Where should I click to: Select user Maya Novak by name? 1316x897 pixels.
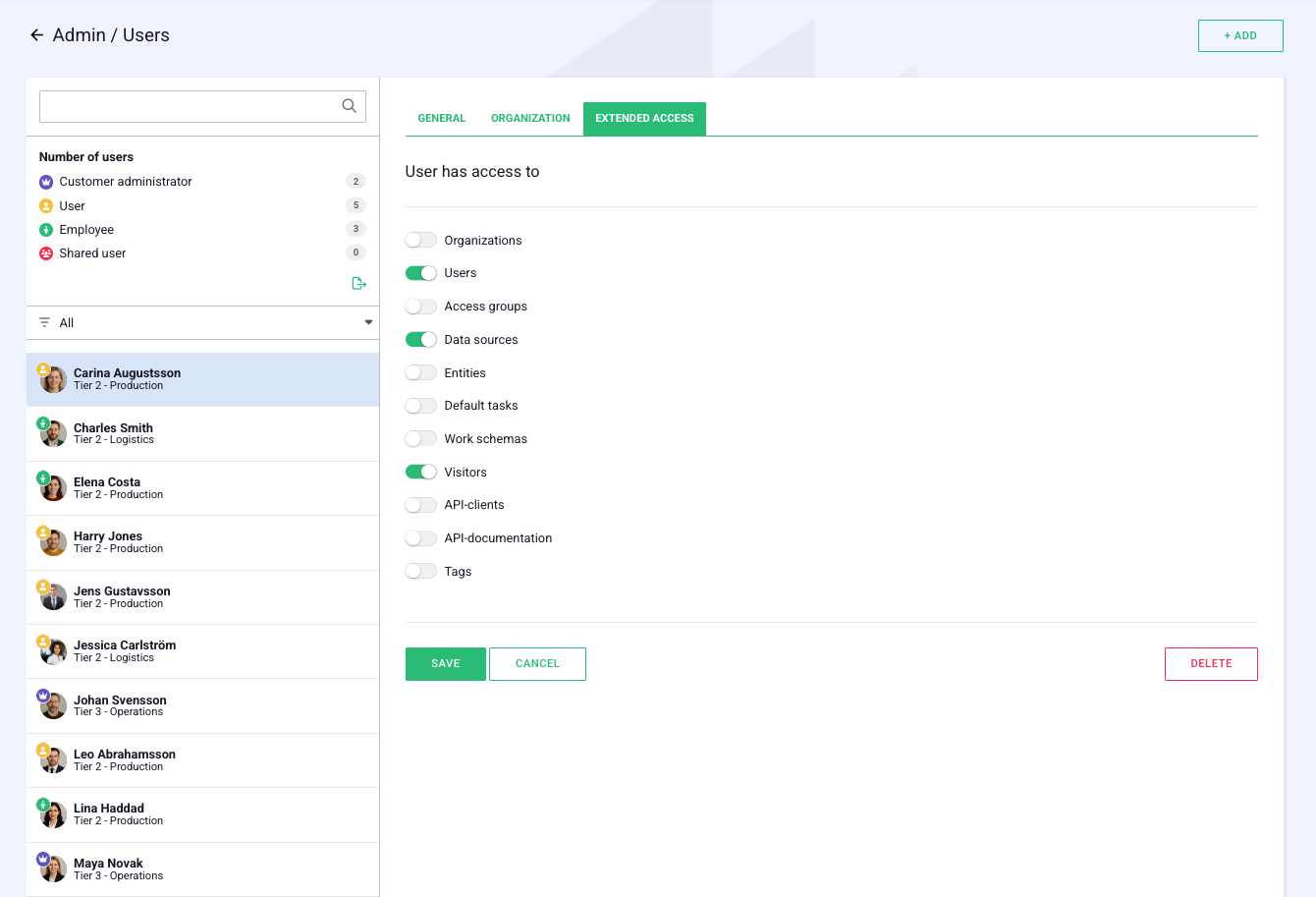(108, 864)
